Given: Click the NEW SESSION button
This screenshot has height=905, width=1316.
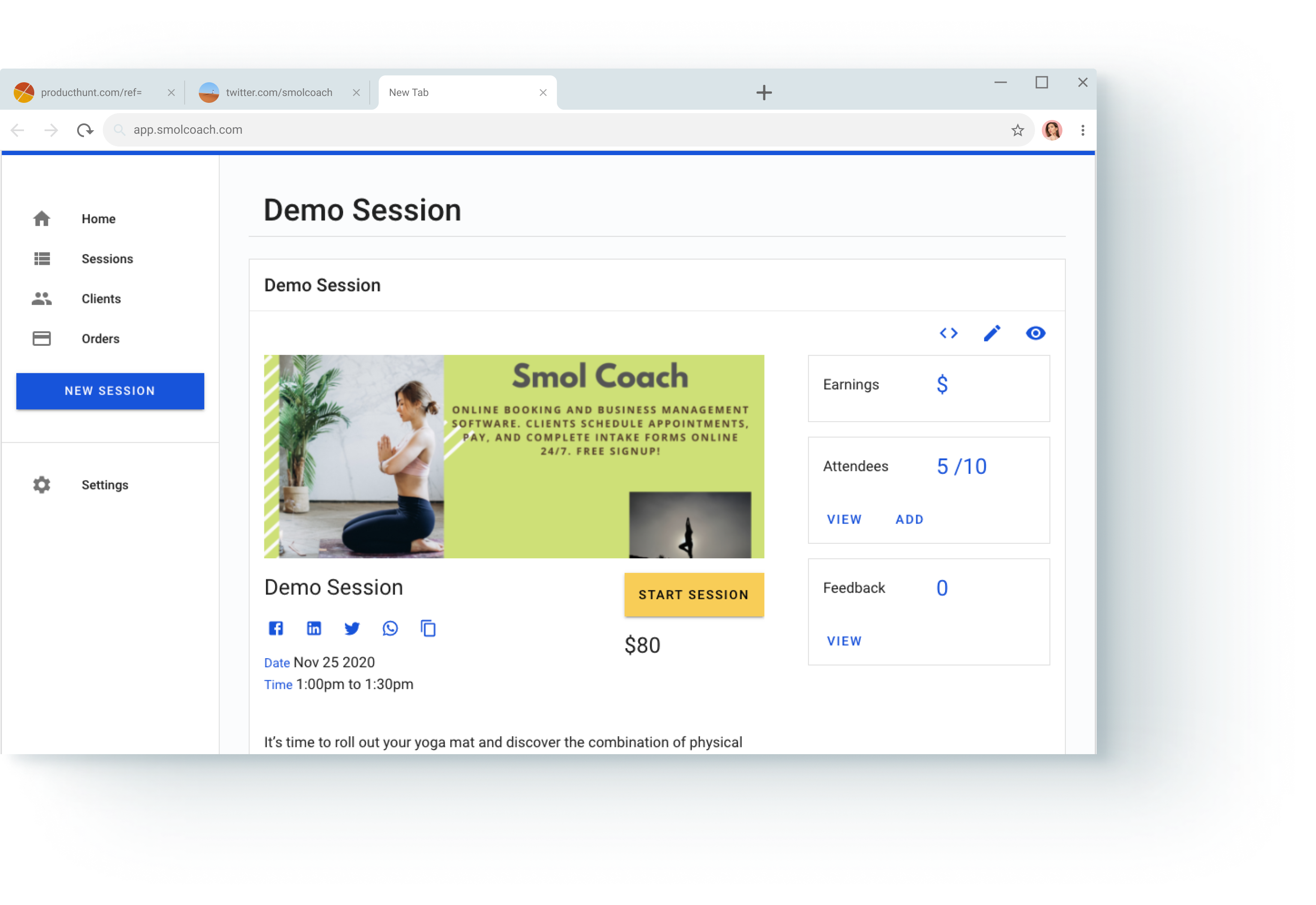Looking at the screenshot, I should pos(110,391).
